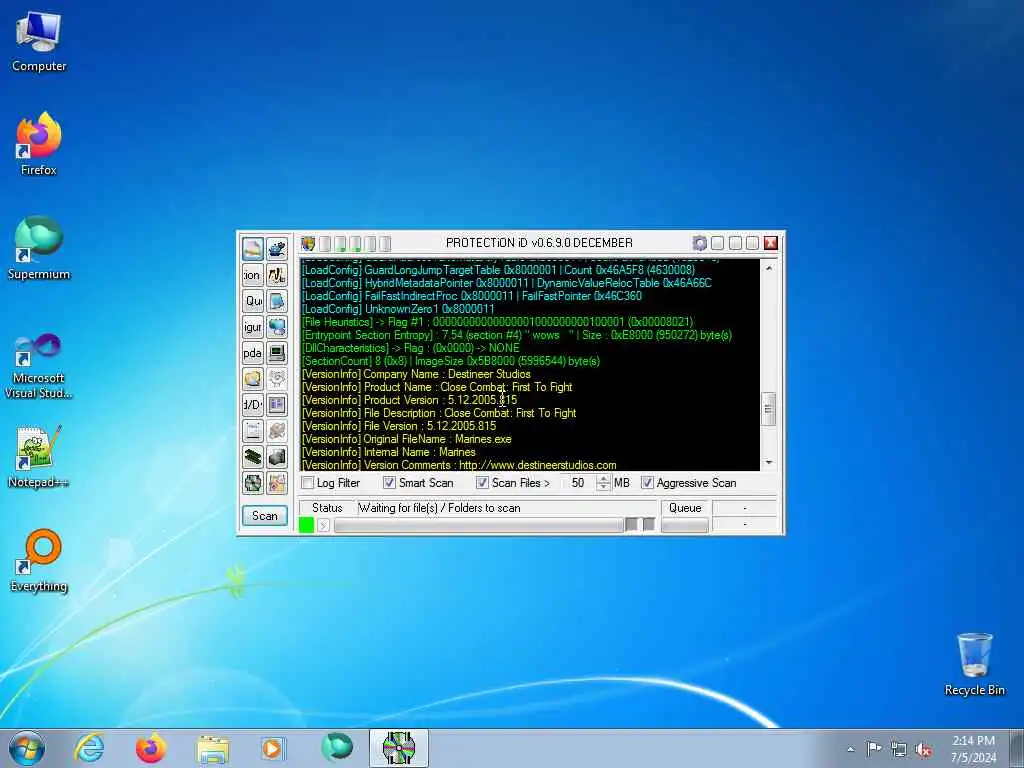Open settings via the gear icon in titlebar
1024x768 pixels.
click(699, 244)
